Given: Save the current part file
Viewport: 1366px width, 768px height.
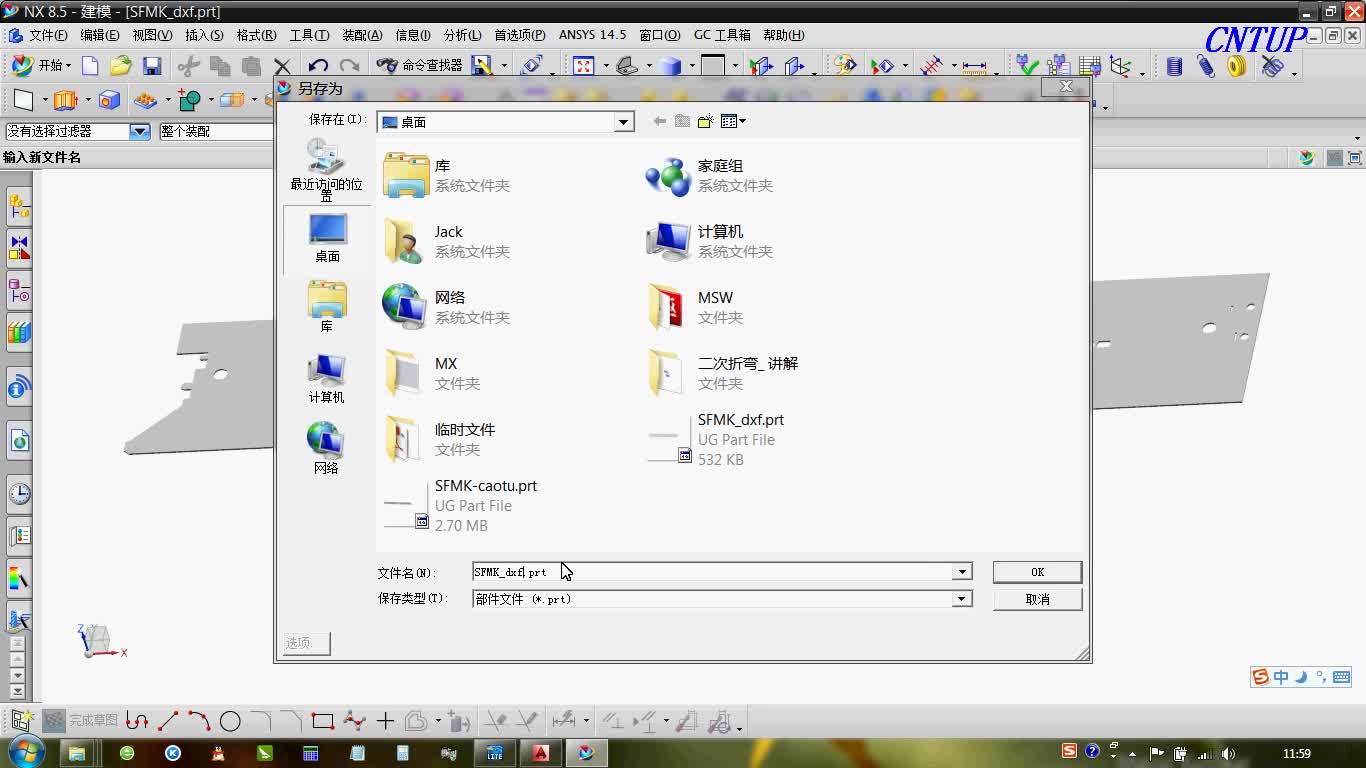Looking at the screenshot, I should pos(152,66).
